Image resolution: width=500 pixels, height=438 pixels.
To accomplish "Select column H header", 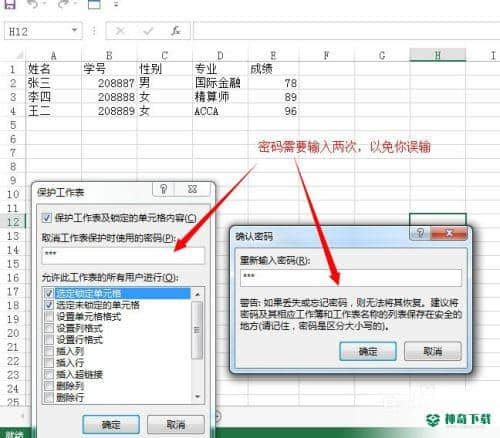I will [x=437, y=55].
